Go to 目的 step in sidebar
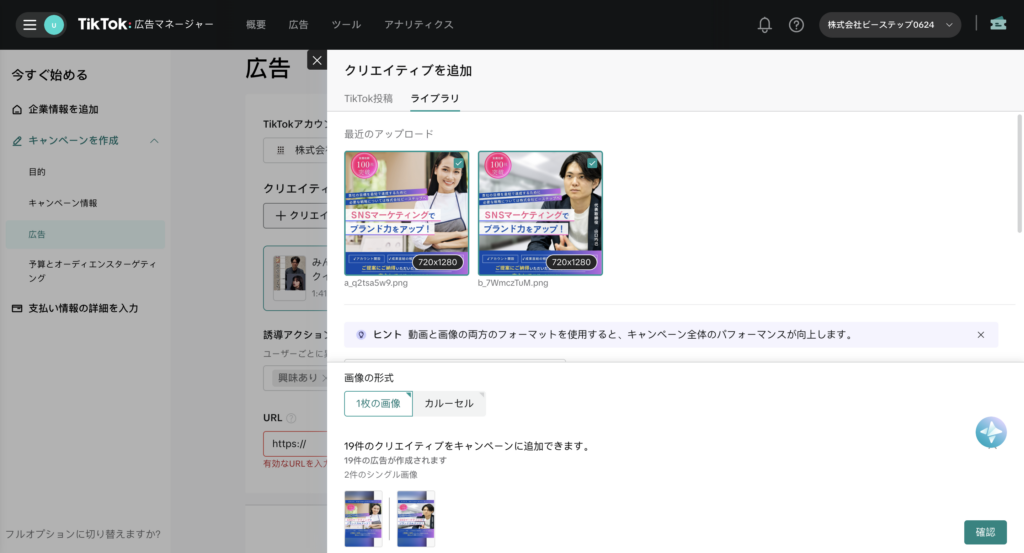 [x=37, y=172]
